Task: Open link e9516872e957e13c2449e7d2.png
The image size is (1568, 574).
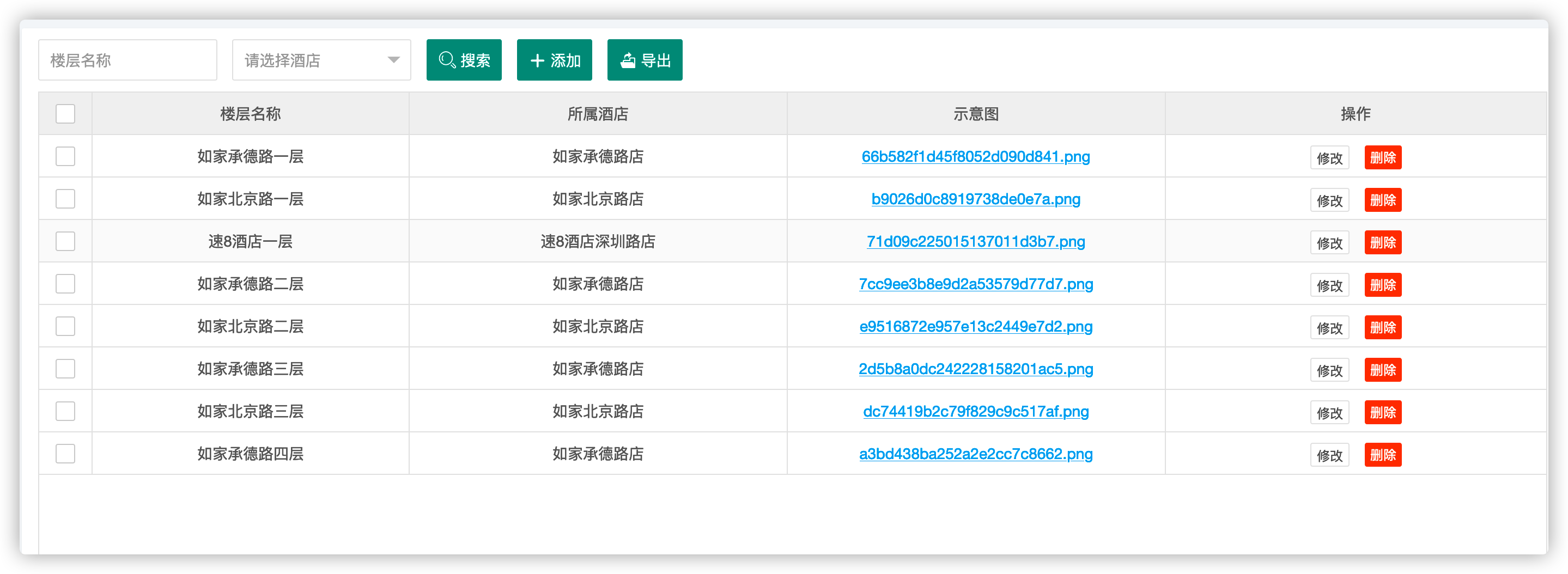Action: click(976, 327)
